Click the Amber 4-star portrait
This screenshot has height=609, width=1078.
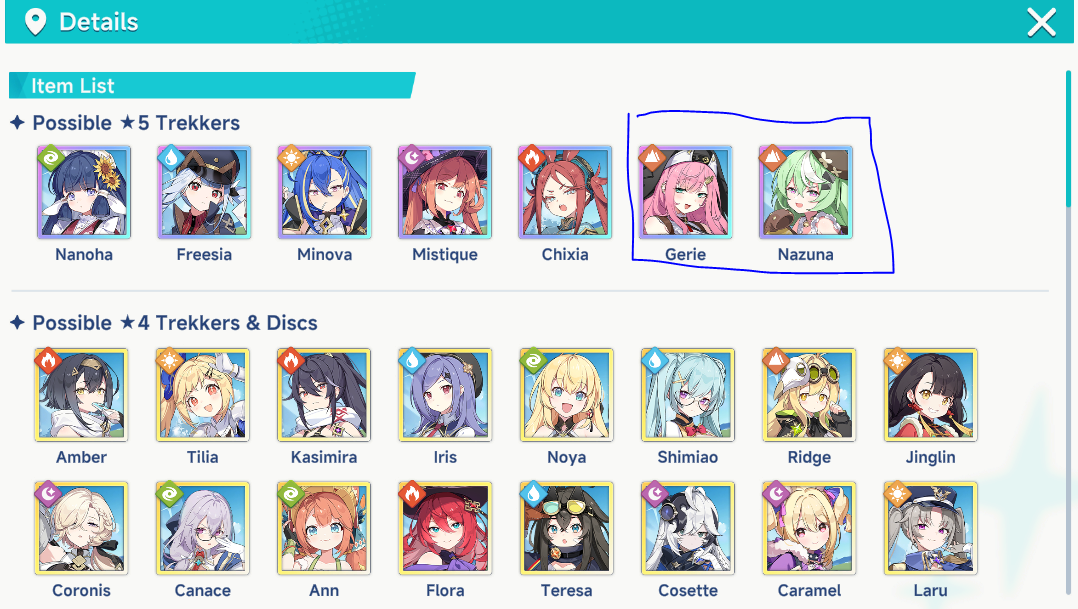pyautogui.click(x=81, y=395)
